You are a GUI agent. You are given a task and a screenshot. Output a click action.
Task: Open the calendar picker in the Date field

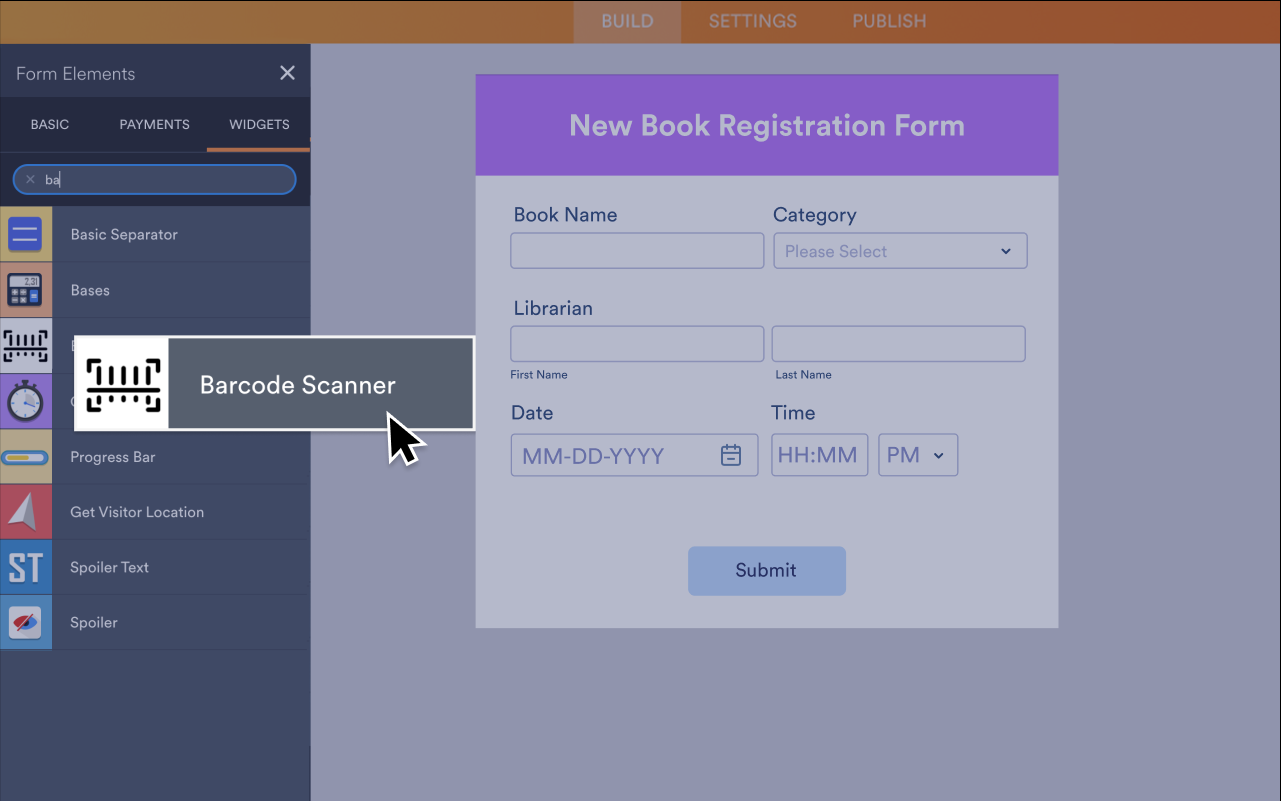(731, 455)
